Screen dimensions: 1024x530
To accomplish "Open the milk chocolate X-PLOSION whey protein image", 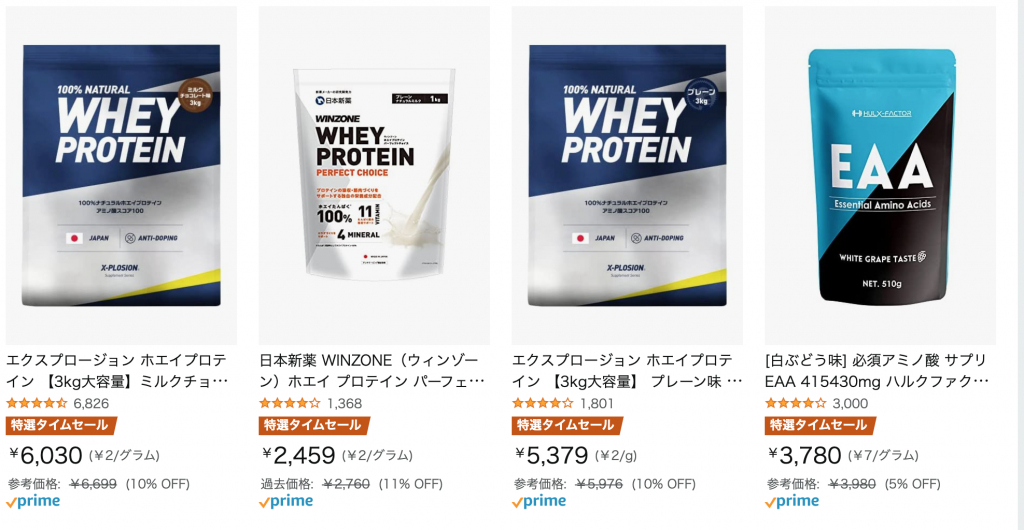I will pos(121,176).
